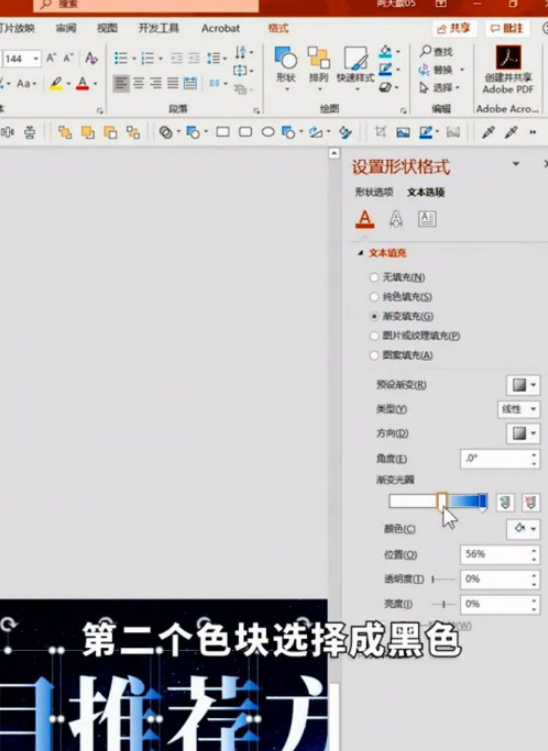Click the oval shape in quick toolbar
The height and width of the screenshot is (751, 548).
click(268, 132)
